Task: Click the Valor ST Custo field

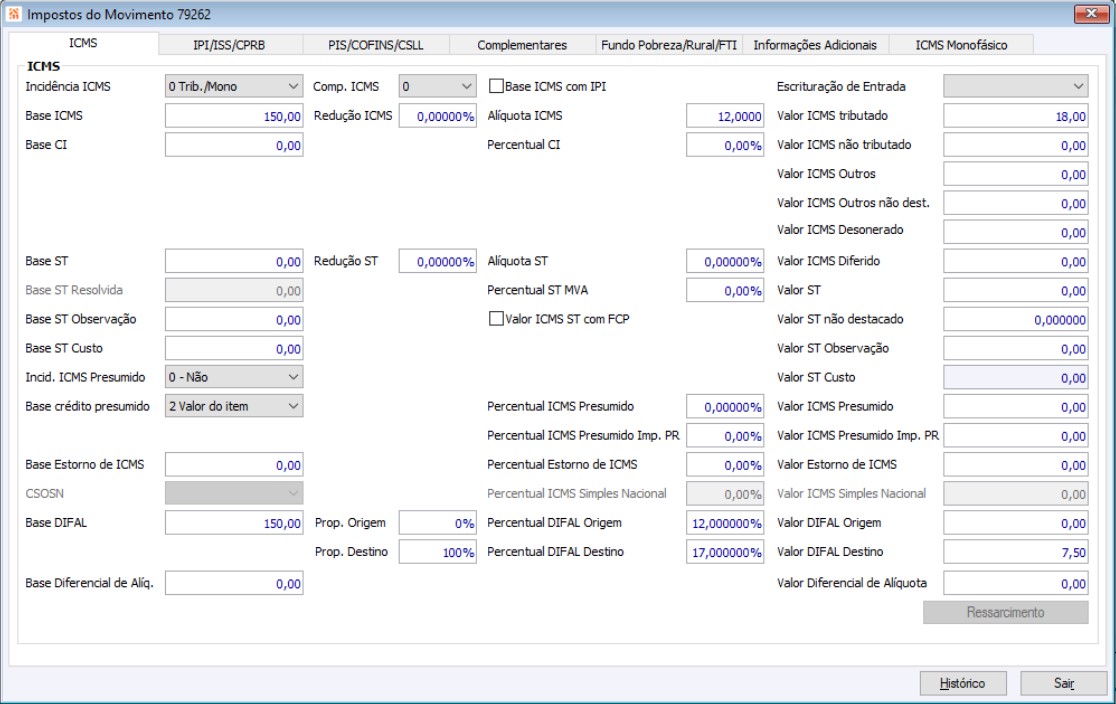Action: (1016, 378)
